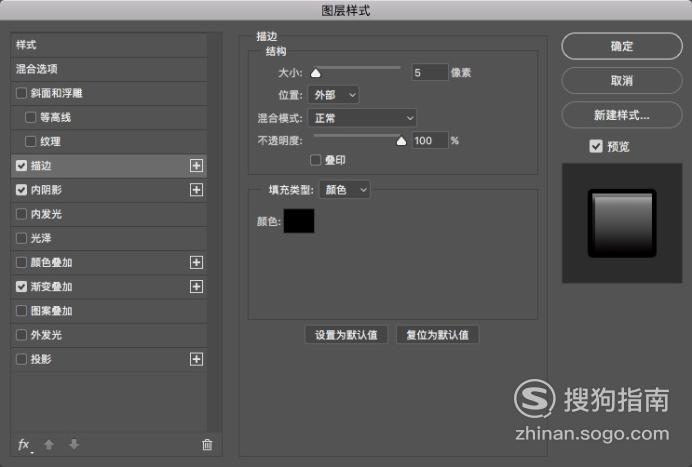This screenshot has height=467, width=692.
Task: Open the 填充类型 dropdown showing 颜色
Action: point(345,190)
